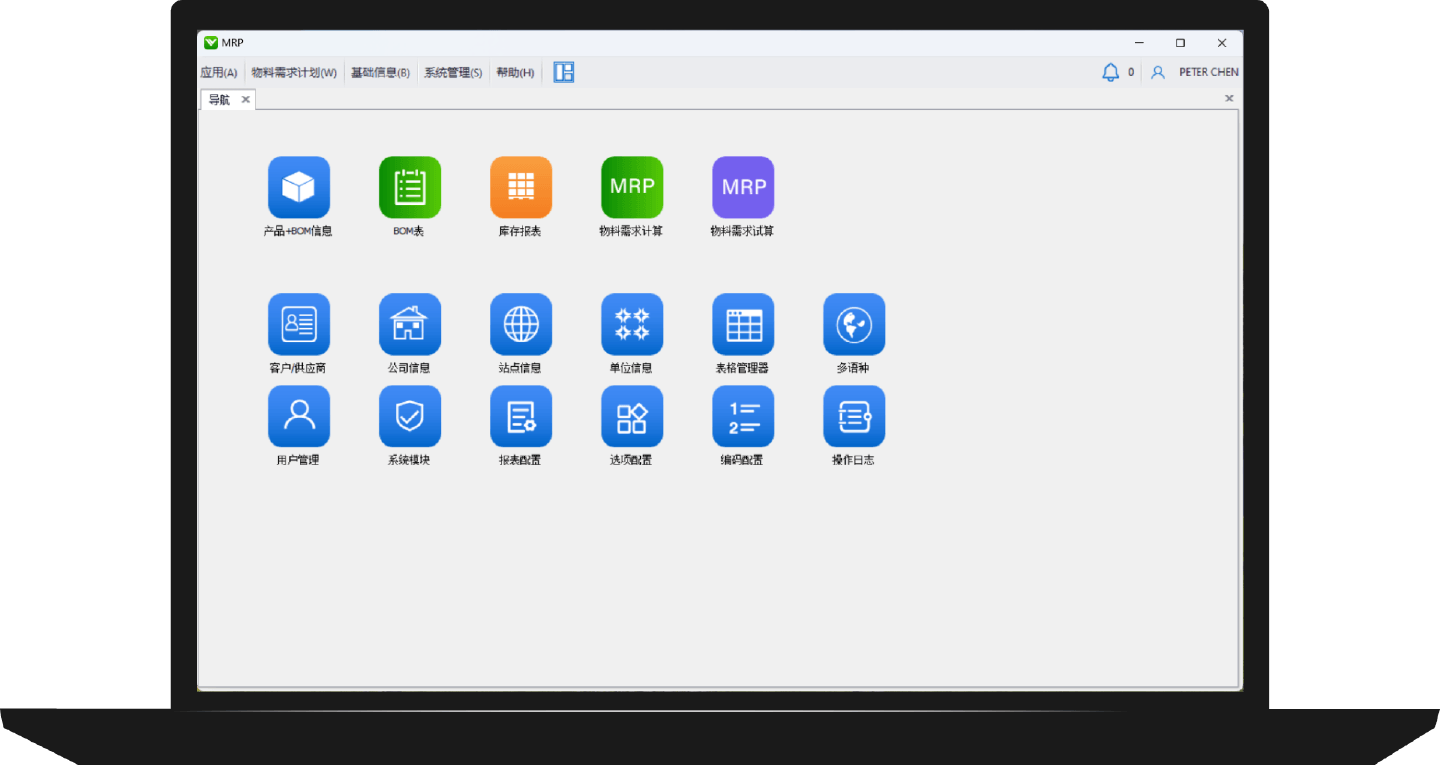Open the 库存报表 inventory report icon
Viewport: 1440px width, 765px height.
click(x=521, y=186)
